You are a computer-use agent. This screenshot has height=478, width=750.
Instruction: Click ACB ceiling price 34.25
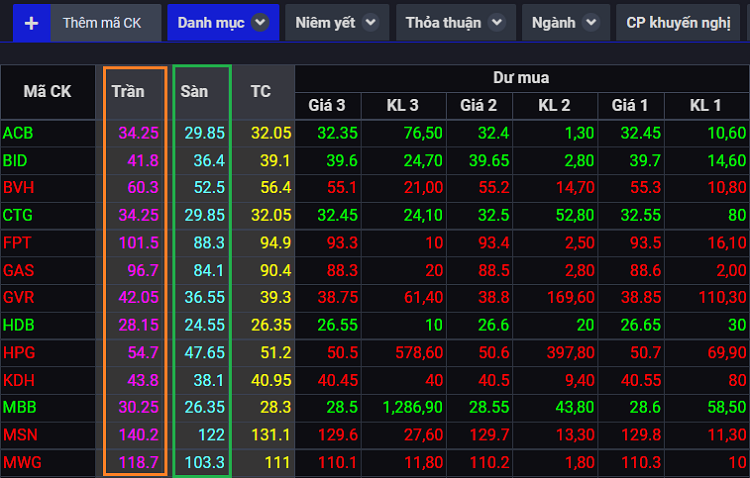pos(138,133)
